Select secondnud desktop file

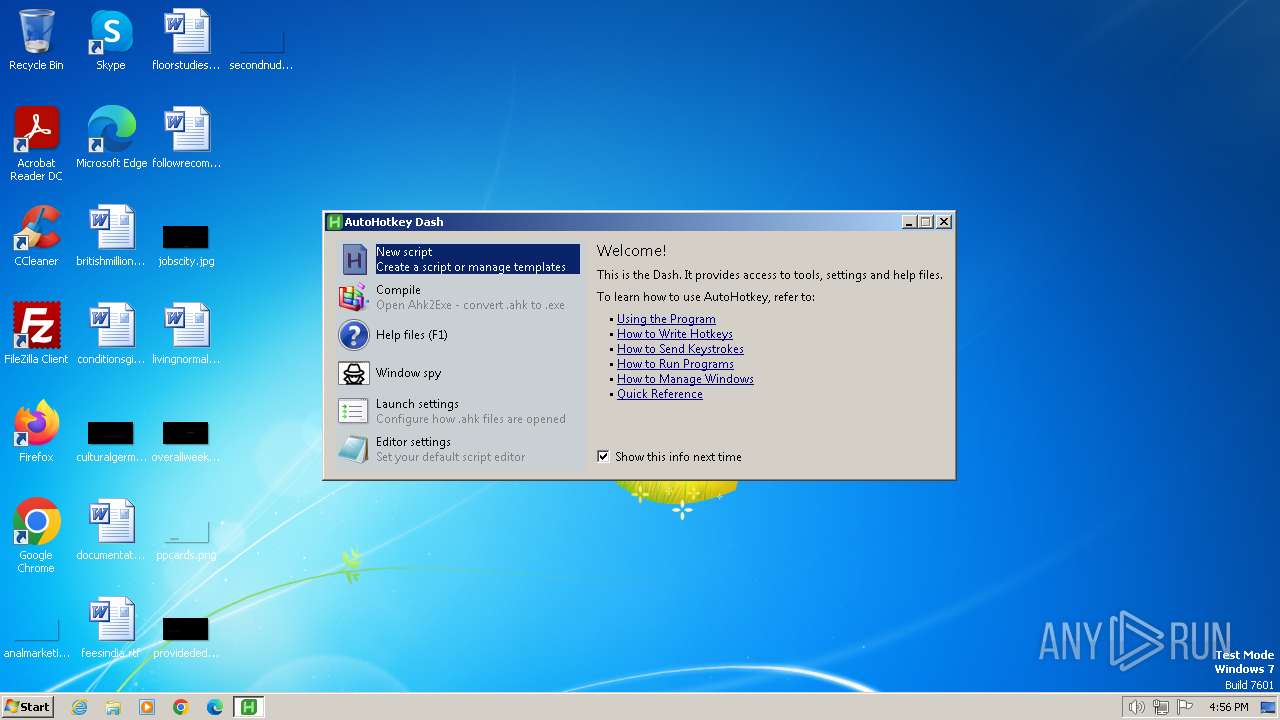coord(261,42)
